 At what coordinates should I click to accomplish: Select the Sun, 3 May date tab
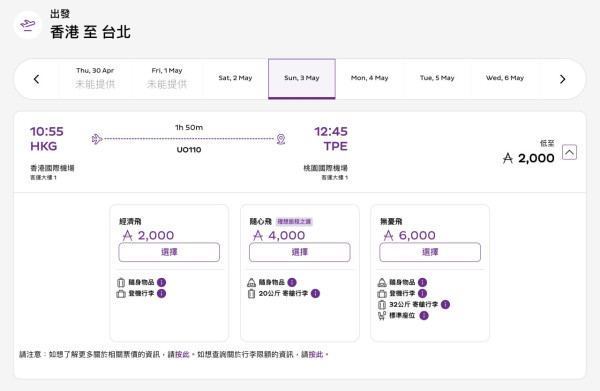coord(302,78)
